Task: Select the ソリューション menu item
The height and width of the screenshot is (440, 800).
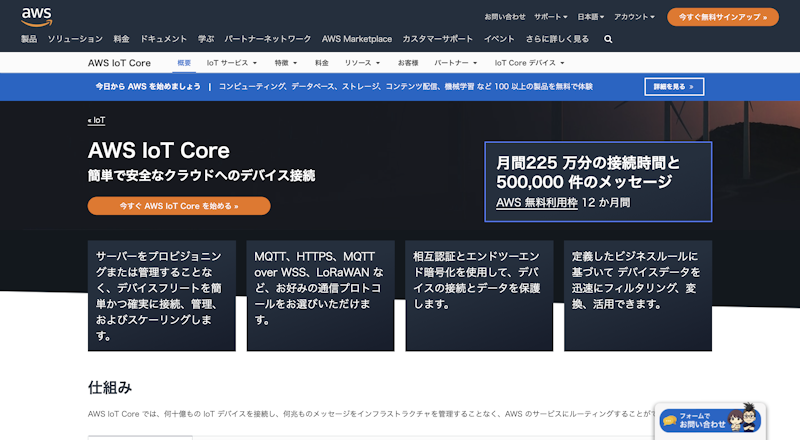Action: (75, 39)
